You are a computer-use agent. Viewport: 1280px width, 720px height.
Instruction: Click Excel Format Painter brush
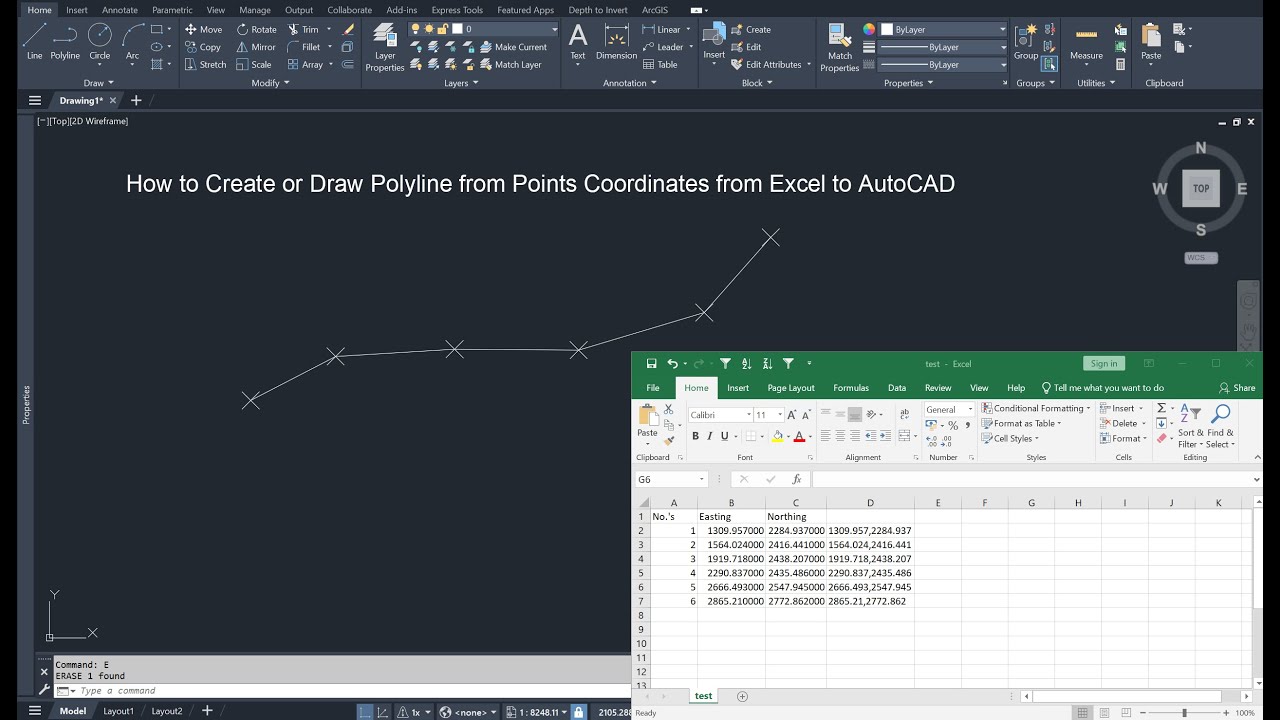coord(670,440)
